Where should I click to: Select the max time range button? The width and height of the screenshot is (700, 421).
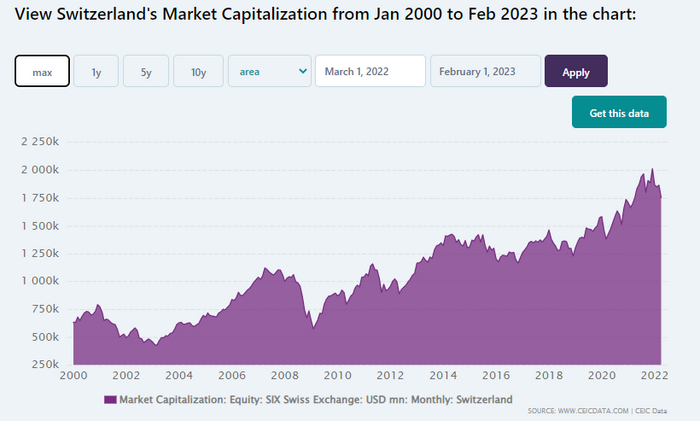coord(42,71)
